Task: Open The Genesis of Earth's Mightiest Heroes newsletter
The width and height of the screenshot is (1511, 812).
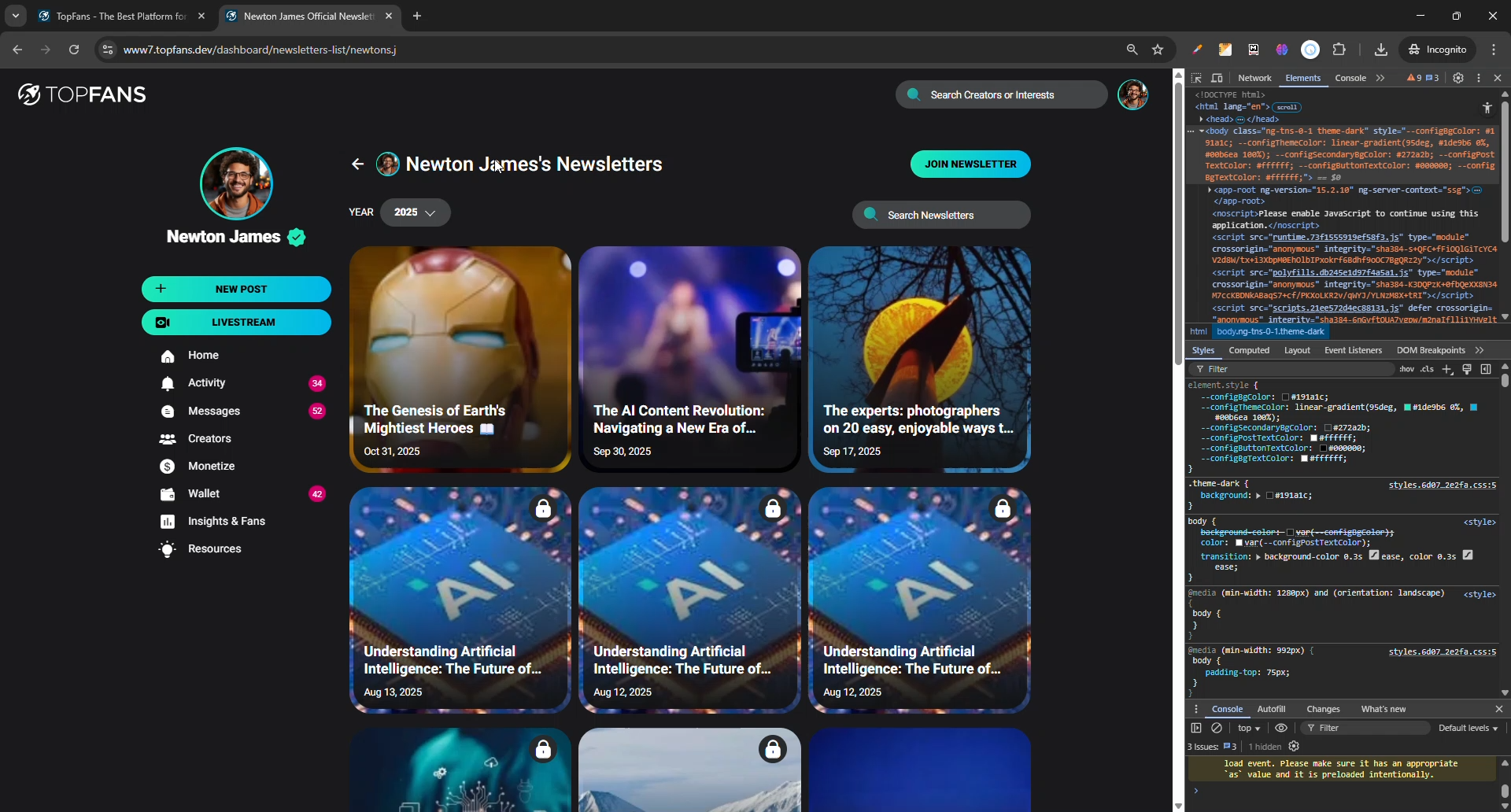Action: coord(460,360)
